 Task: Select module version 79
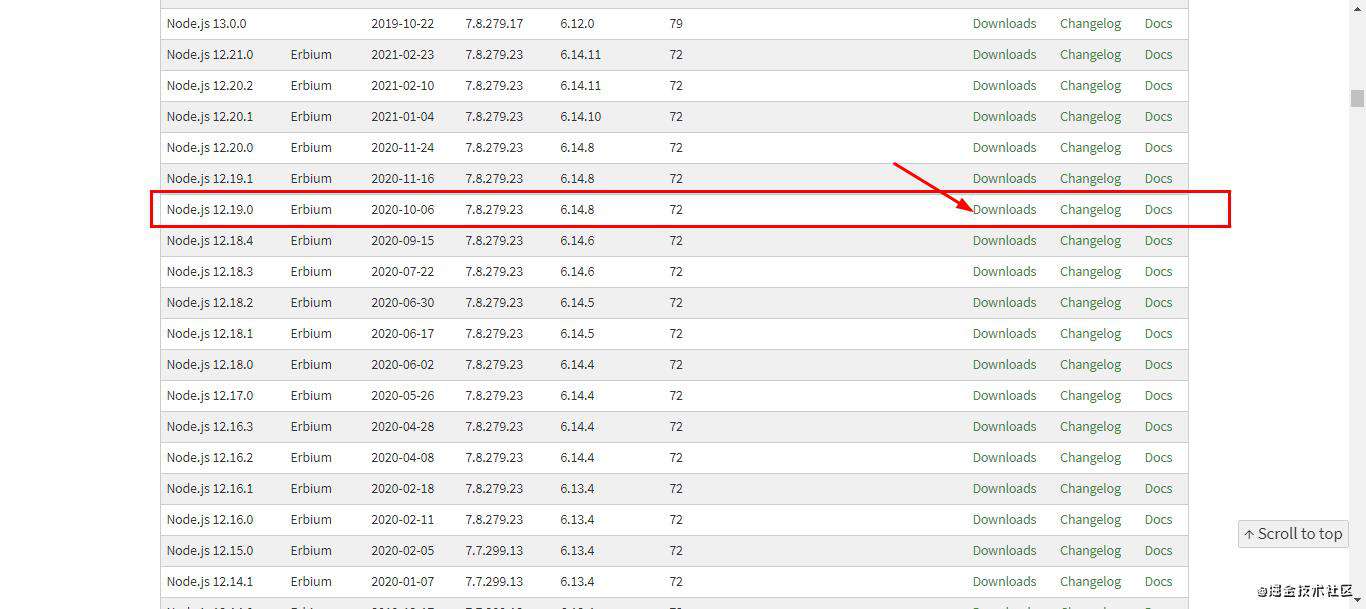click(x=676, y=23)
